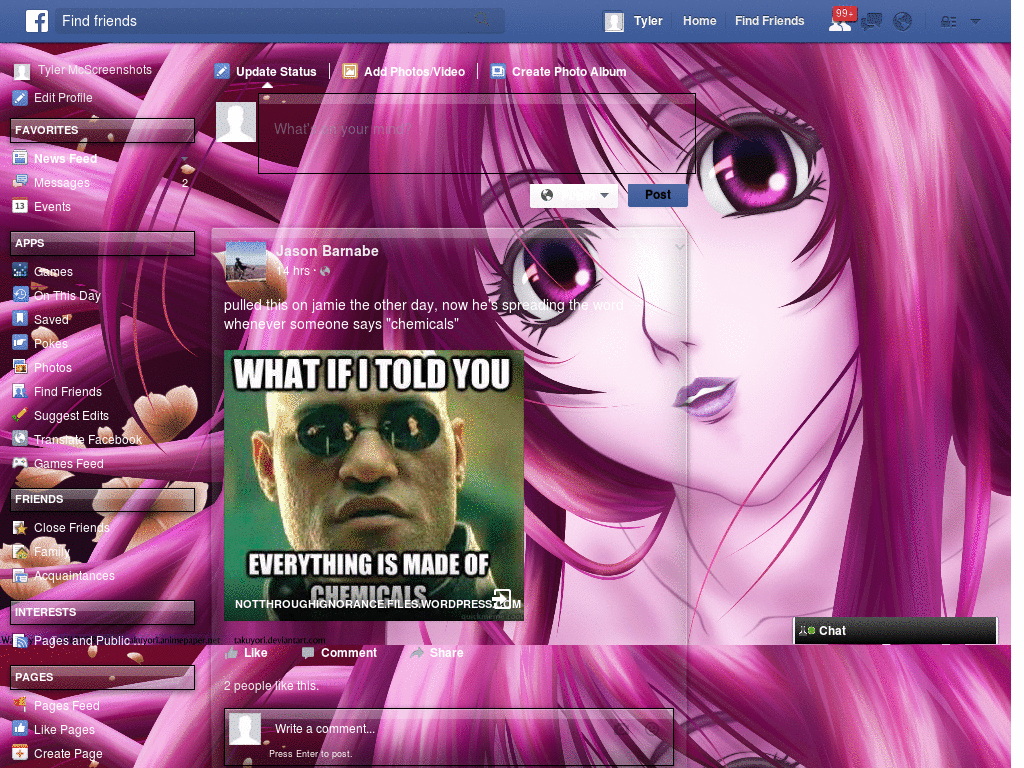
Task: Select the Create Photo Album tab
Action: click(559, 71)
